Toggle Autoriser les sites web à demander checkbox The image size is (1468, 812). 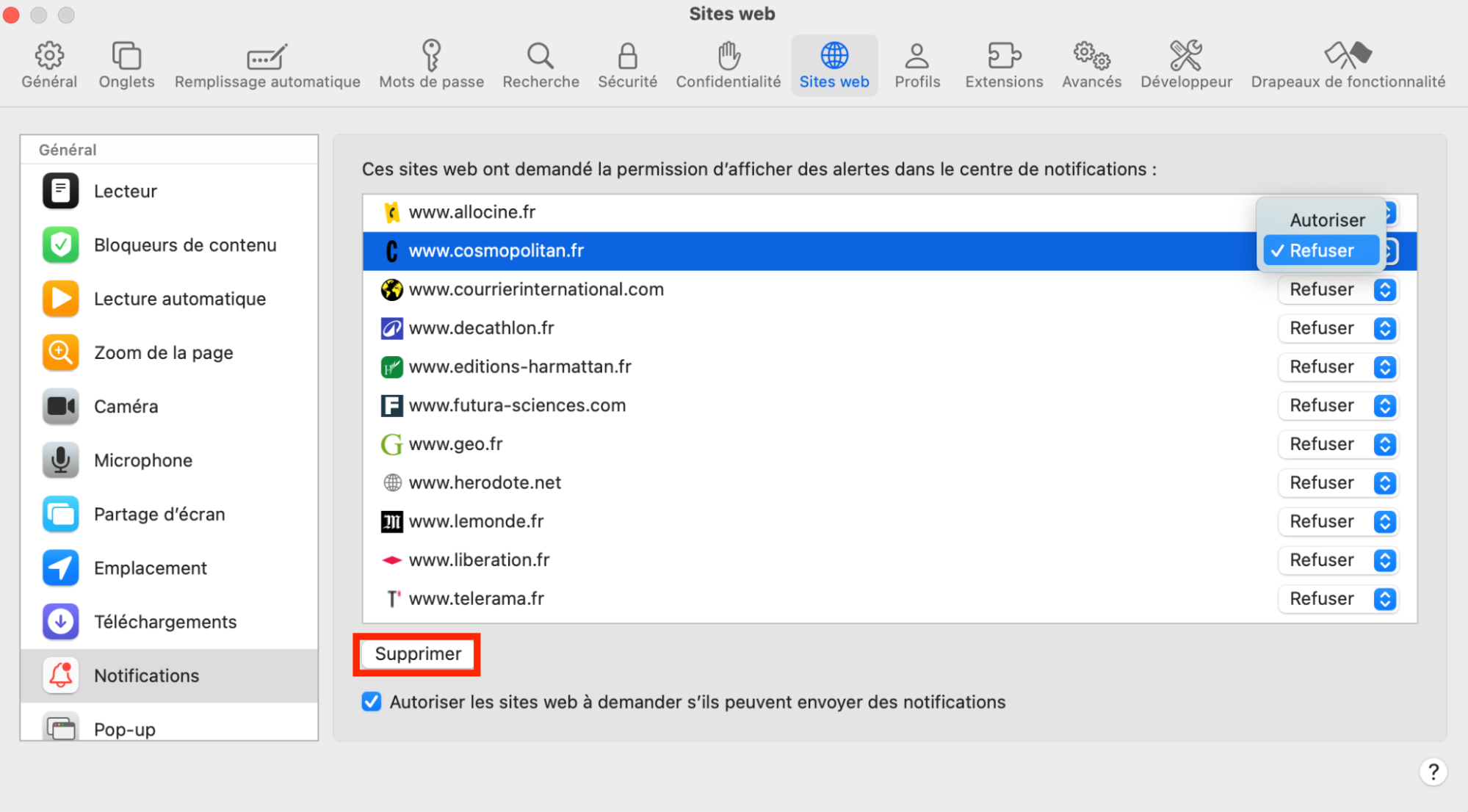pyautogui.click(x=372, y=702)
